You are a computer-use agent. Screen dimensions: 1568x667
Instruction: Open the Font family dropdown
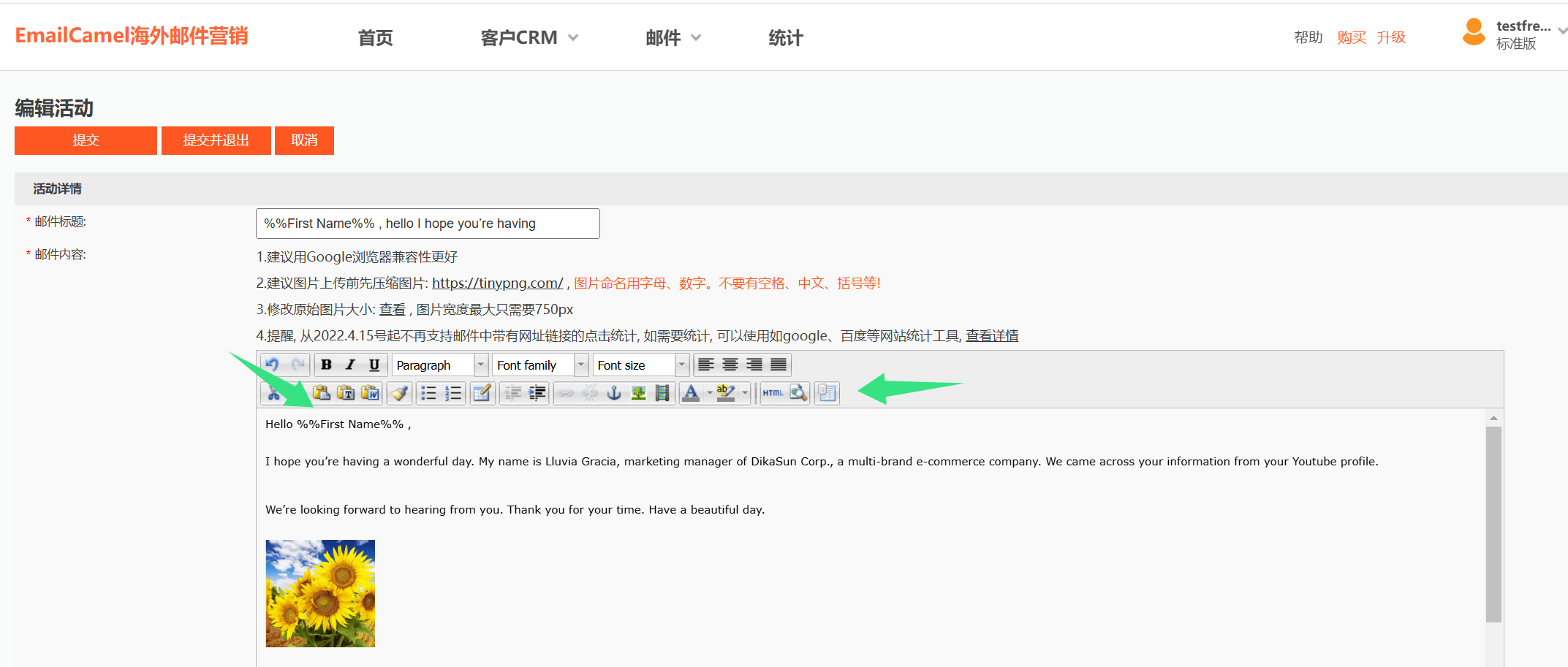pos(540,365)
